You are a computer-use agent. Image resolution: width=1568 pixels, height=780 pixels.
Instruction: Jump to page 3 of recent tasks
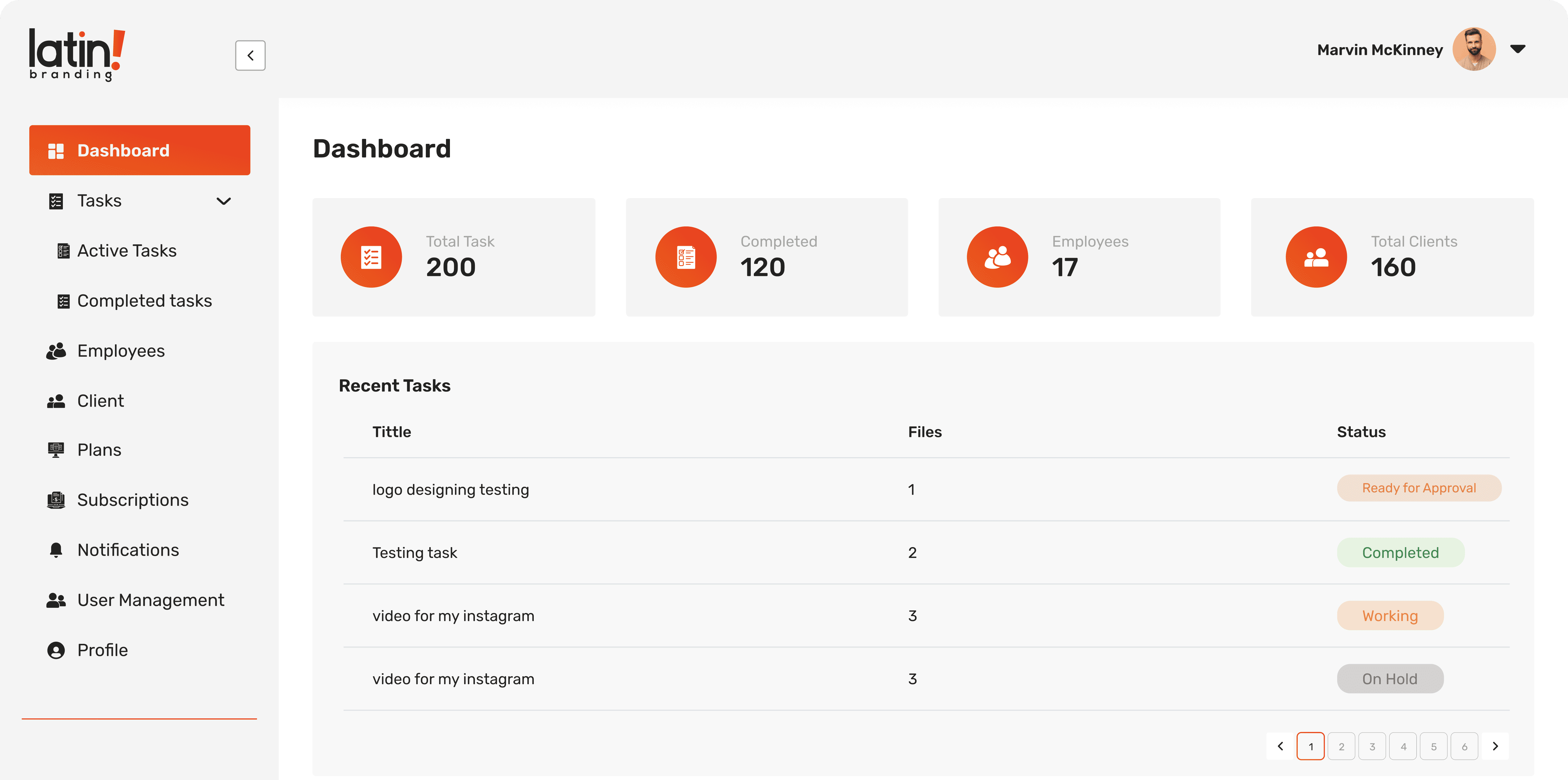[1372, 746]
